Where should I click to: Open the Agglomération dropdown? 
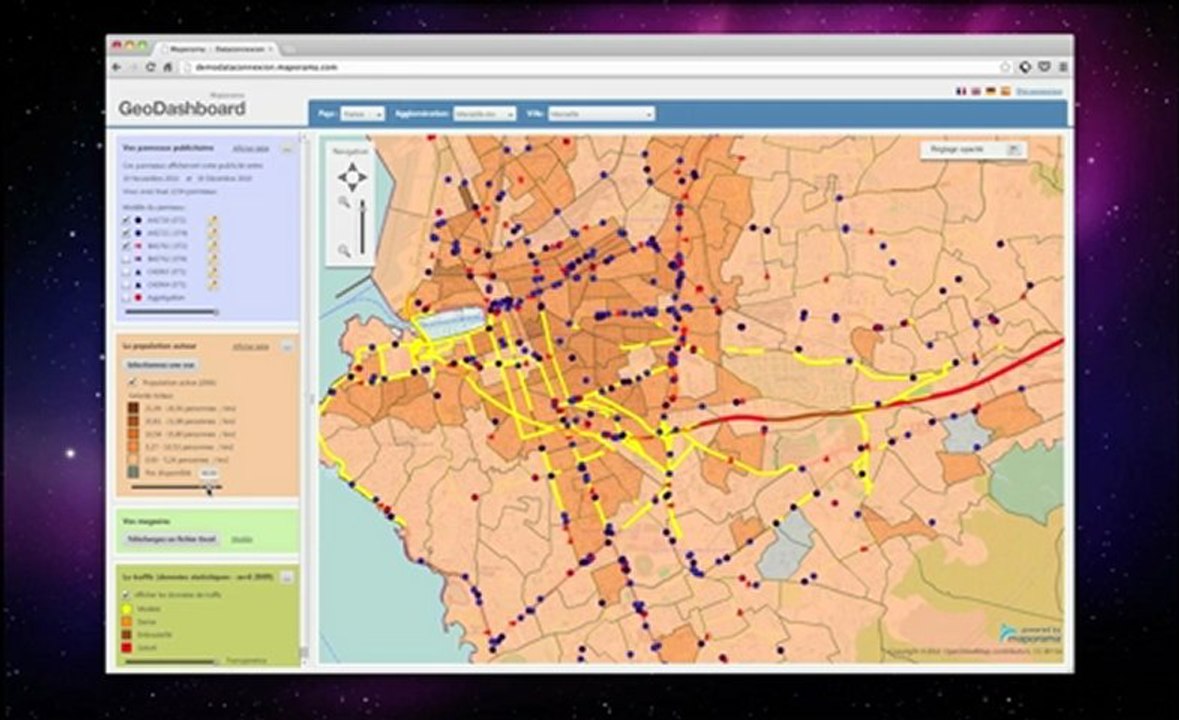click(x=484, y=113)
